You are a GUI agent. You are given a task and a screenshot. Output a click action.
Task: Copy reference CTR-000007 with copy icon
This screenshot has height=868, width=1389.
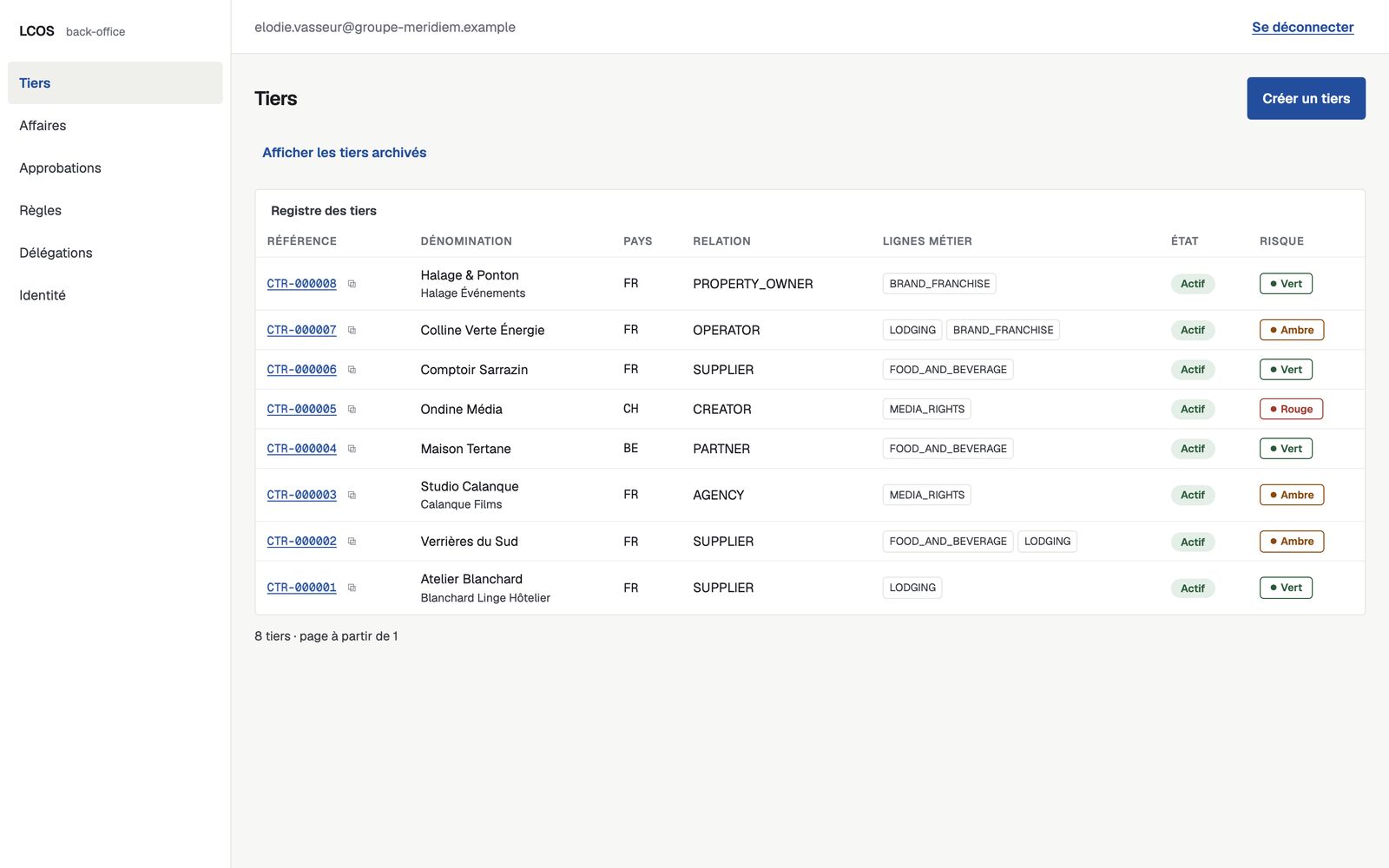352,330
